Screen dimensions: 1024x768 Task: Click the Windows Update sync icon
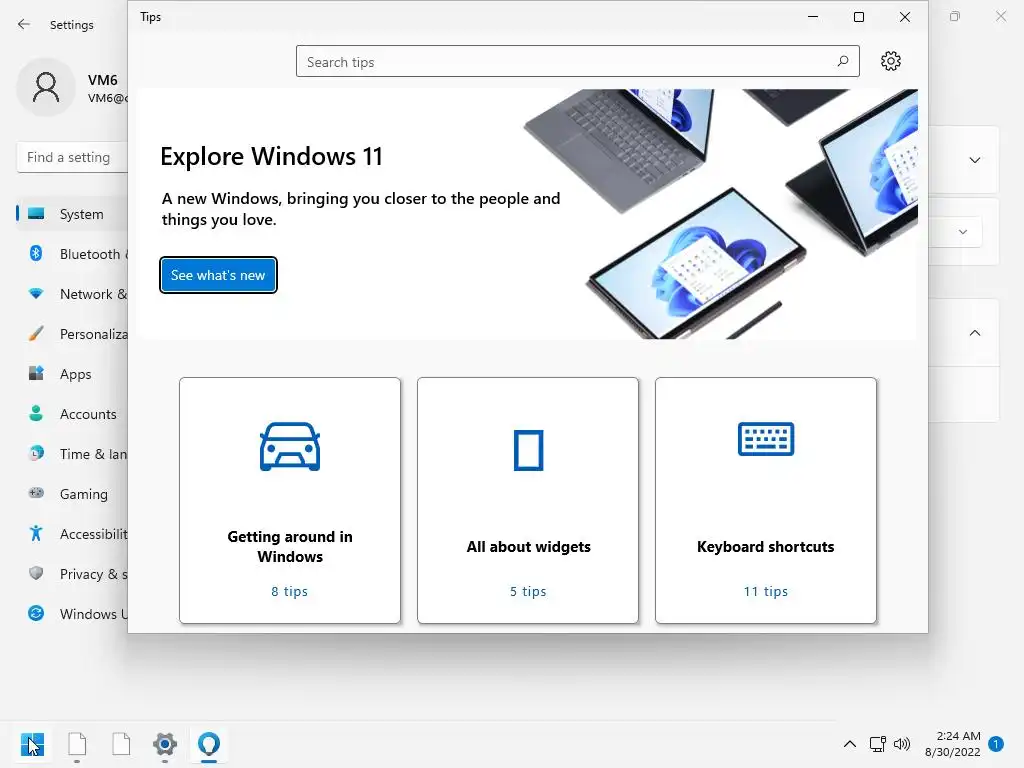(x=36, y=613)
